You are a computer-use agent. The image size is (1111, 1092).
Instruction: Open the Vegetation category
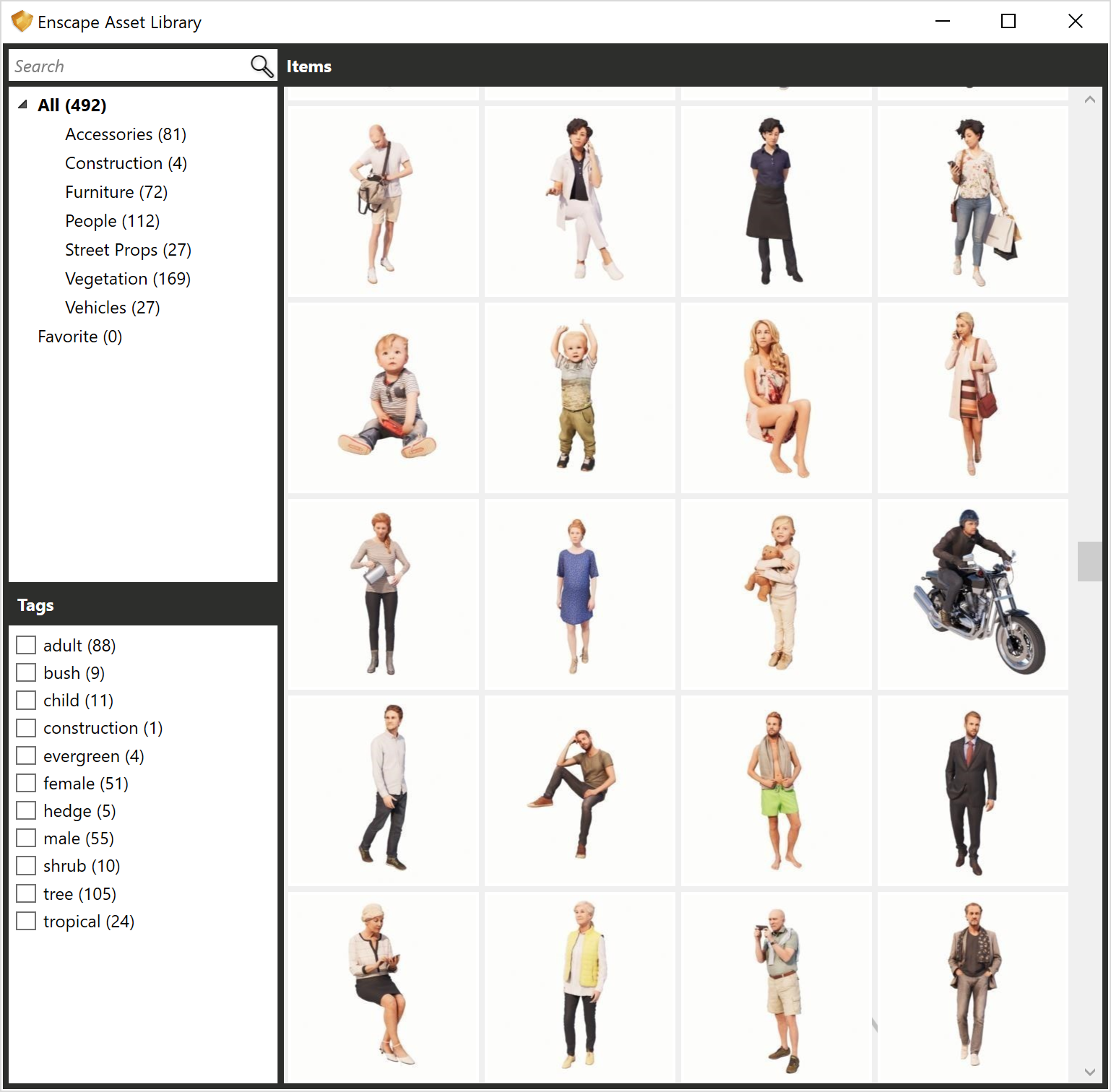coord(127,278)
